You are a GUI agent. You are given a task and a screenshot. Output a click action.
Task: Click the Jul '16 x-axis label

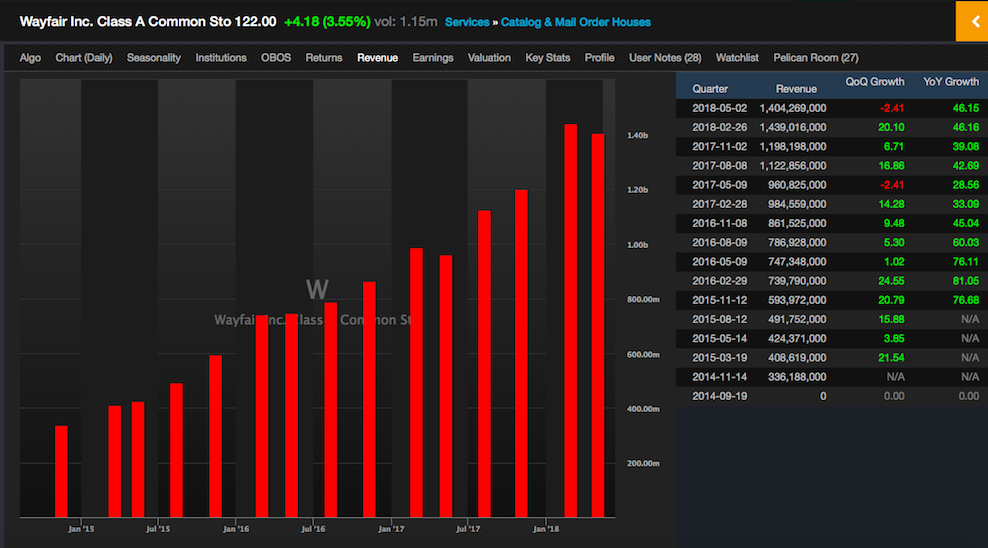pos(313,529)
